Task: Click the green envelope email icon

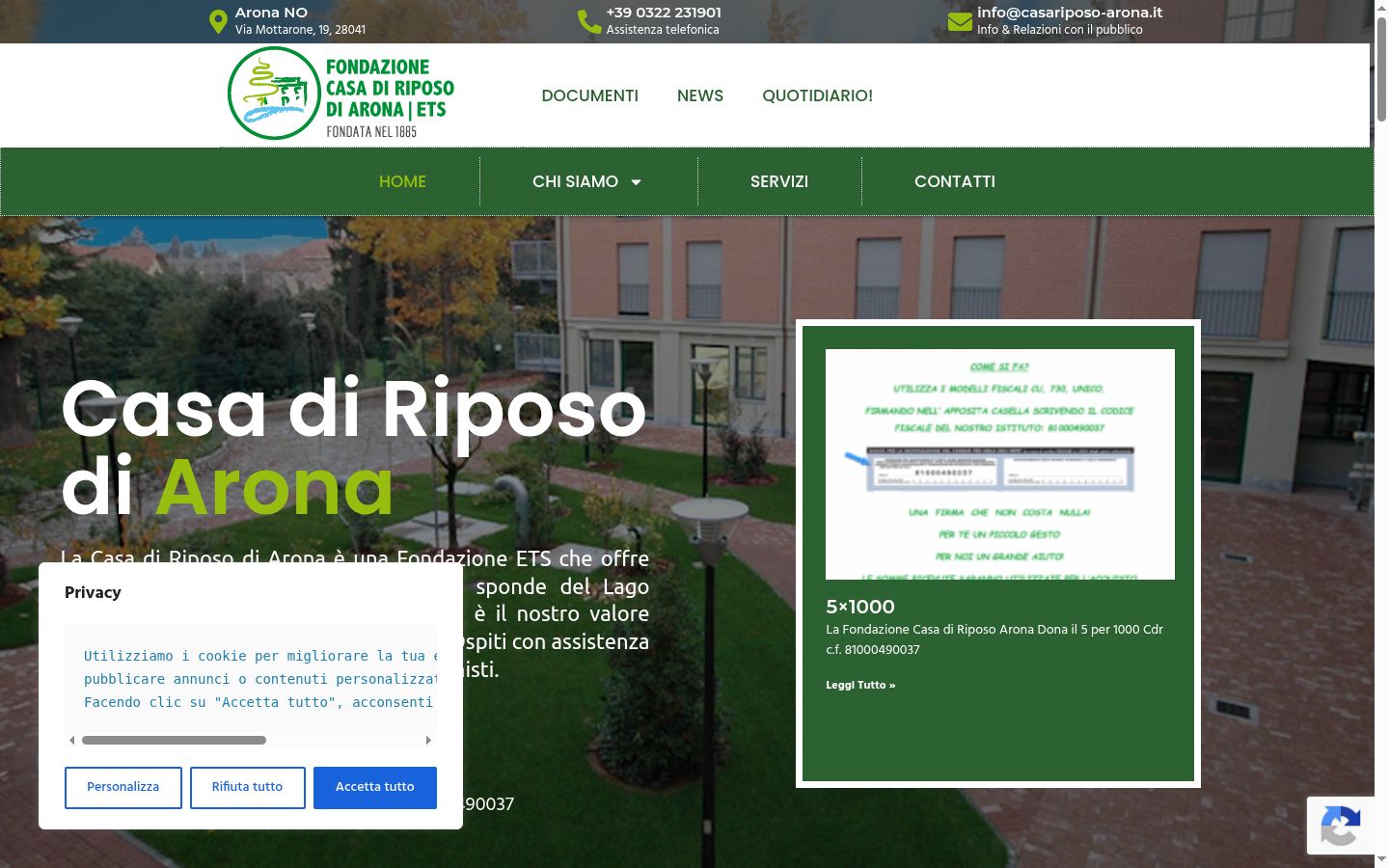Action: click(960, 21)
